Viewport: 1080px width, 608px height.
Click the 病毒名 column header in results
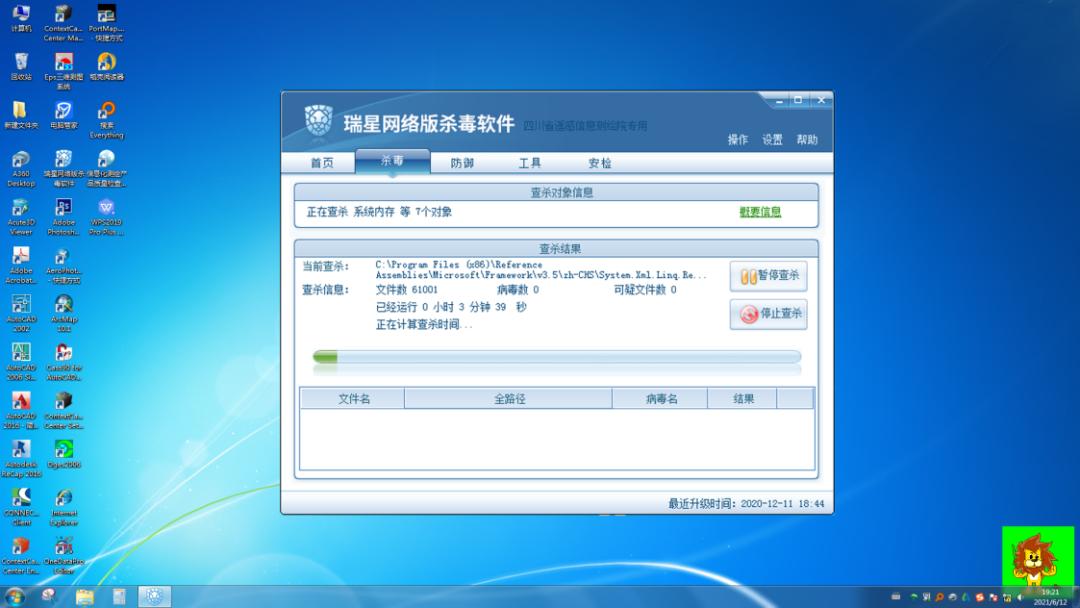(x=663, y=397)
